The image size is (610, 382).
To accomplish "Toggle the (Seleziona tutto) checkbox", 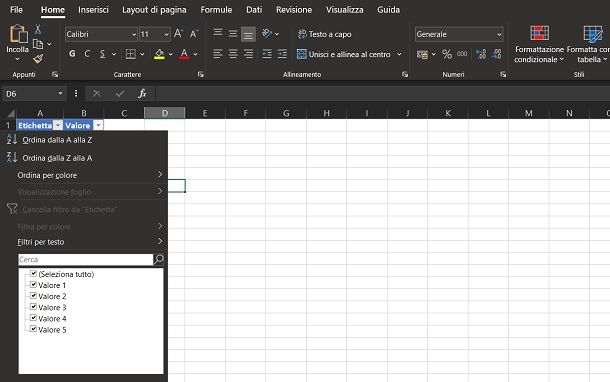I will (x=33, y=273).
